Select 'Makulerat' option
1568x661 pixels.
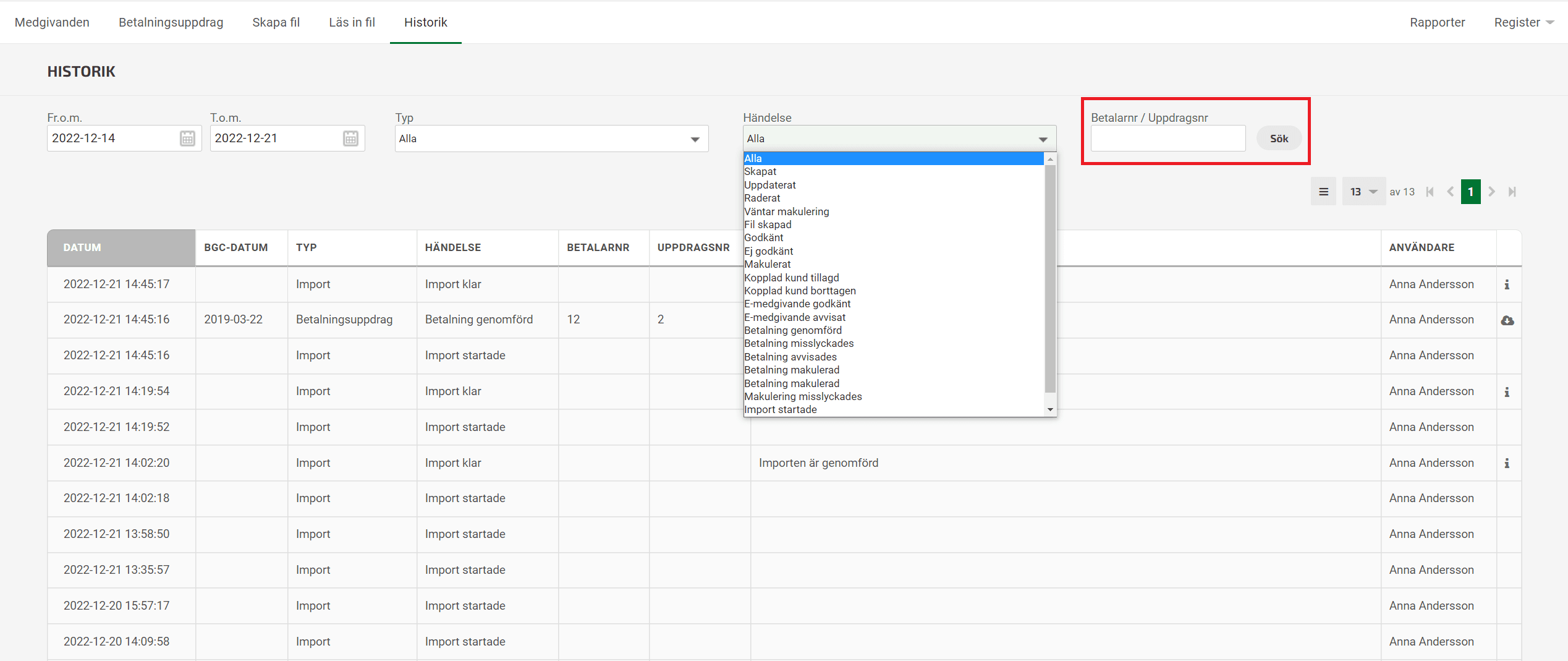[x=893, y=264]
